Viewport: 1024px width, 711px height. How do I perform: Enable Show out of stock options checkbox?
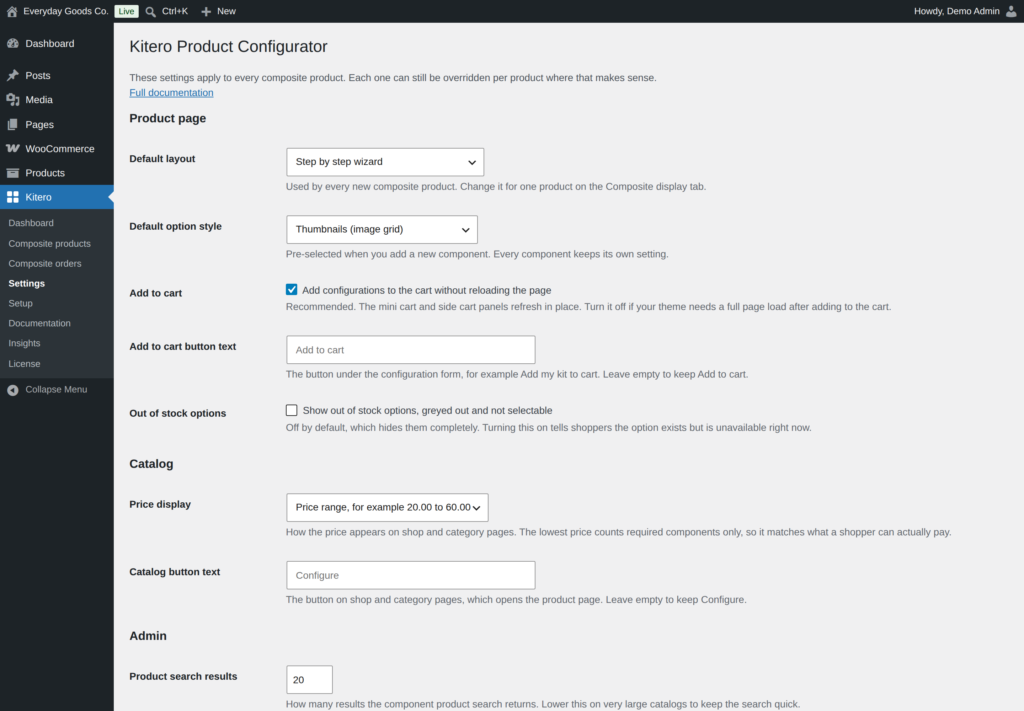[291, 410]
